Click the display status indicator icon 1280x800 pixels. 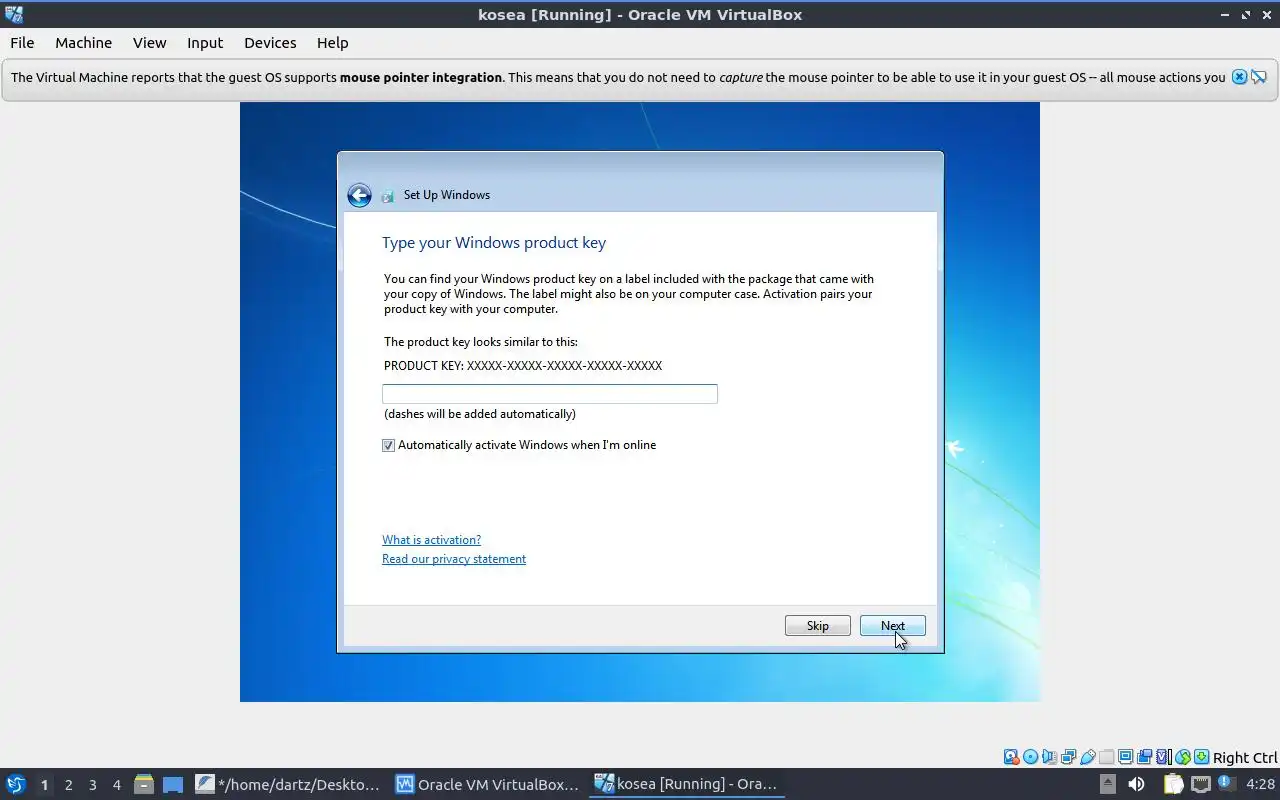[x=1125, y=757]
